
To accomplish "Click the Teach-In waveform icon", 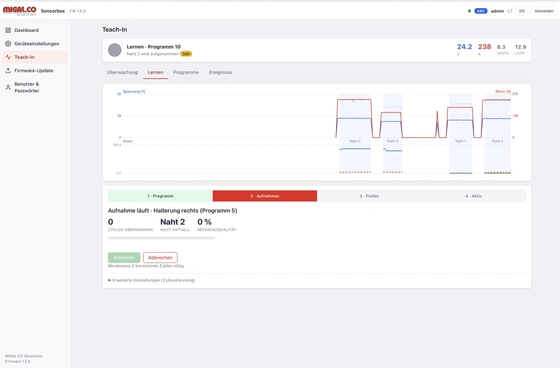I will point(8,57).
